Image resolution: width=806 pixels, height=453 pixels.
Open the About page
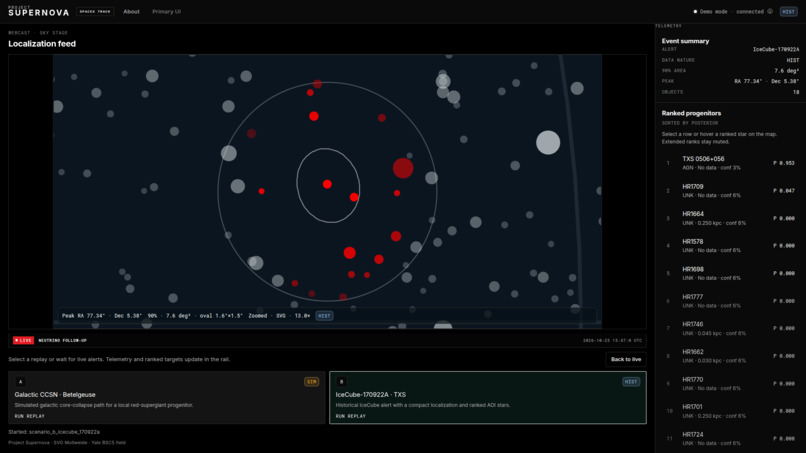coord(131,11)
